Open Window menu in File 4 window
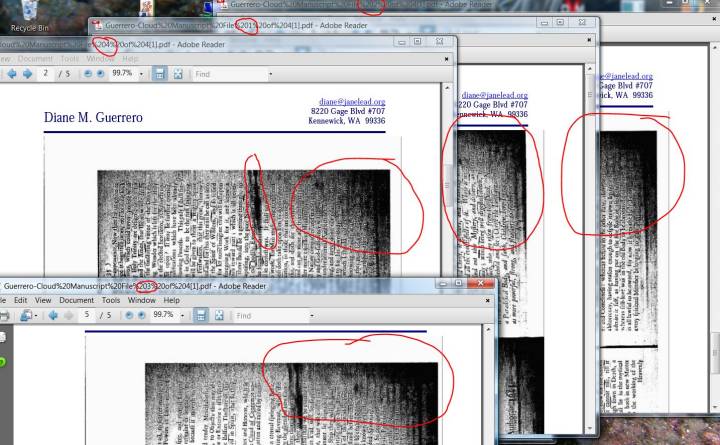Image resolution: width=720 pixels, height=445 pixels. [x=100, y=59]
